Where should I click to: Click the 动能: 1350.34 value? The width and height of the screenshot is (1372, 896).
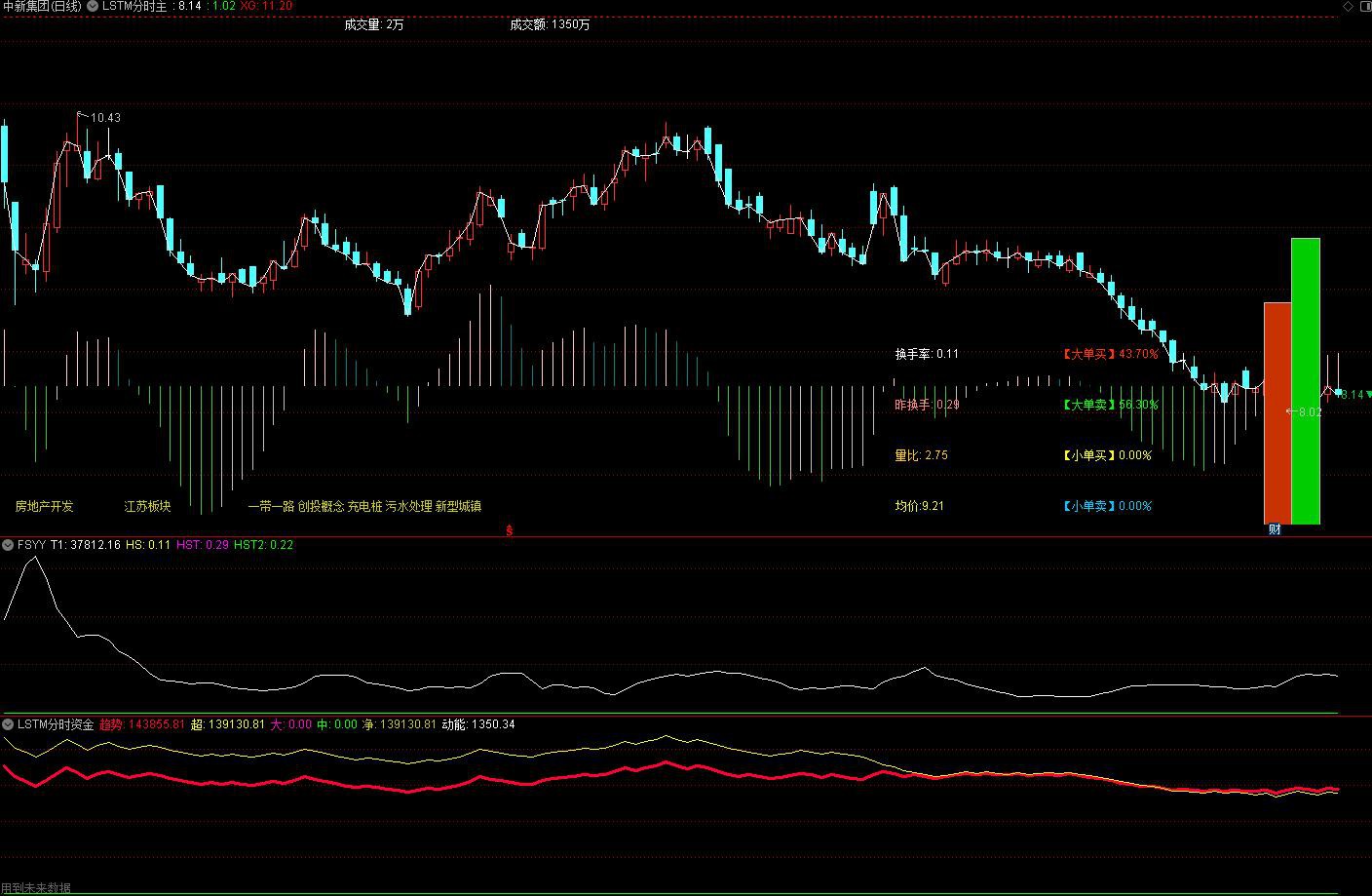[x=478, y=724]
